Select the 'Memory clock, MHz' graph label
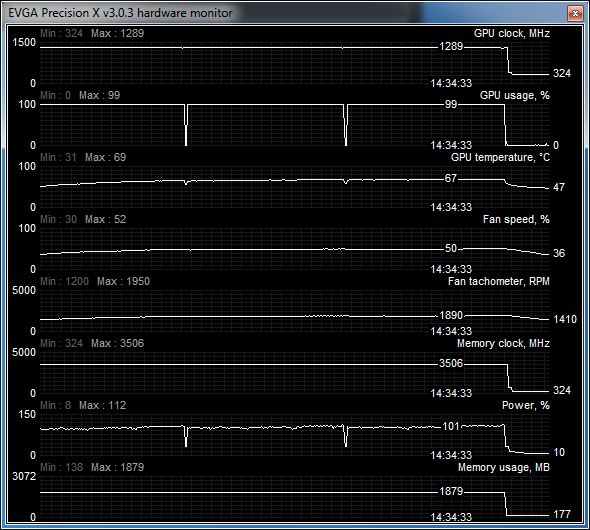This screenshot has width=590, height=530. point(503,344)
